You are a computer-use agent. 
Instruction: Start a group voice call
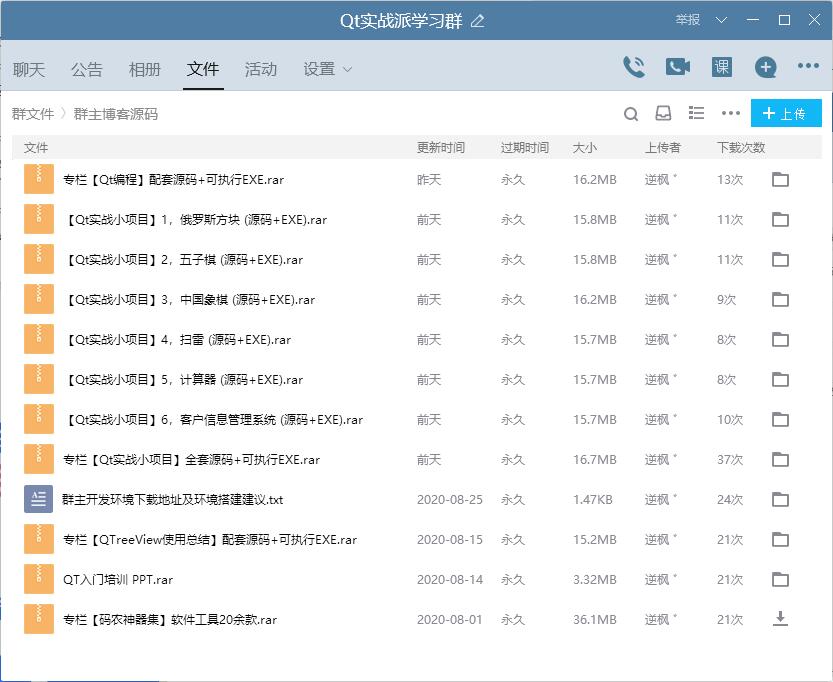tap(634, 67)
